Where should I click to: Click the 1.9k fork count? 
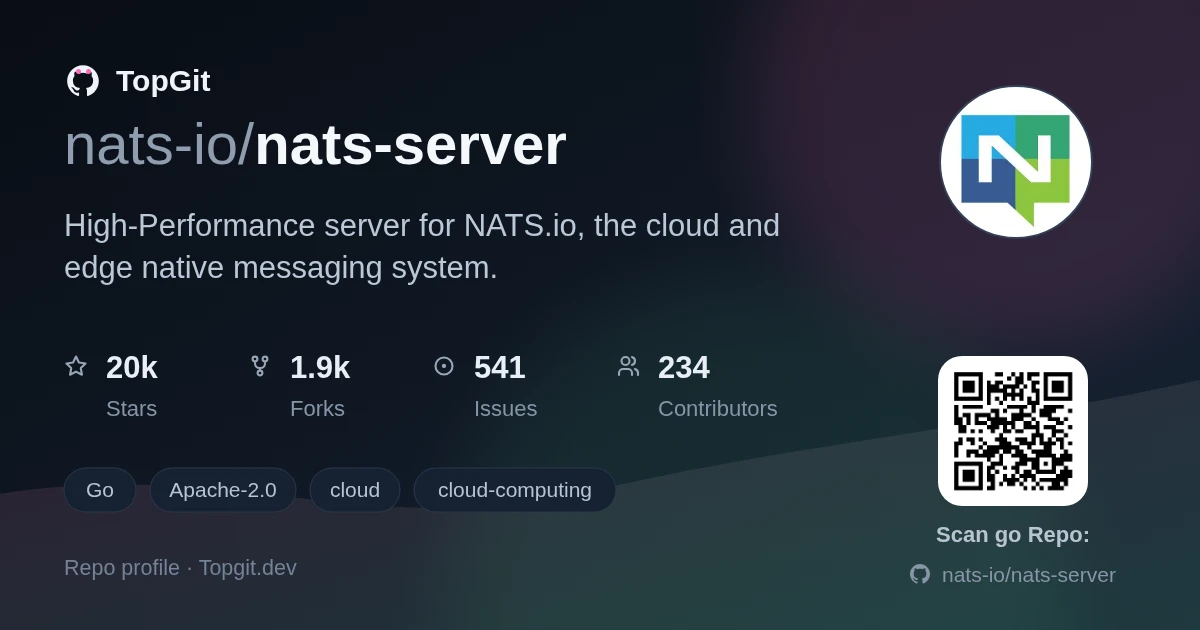320,368
